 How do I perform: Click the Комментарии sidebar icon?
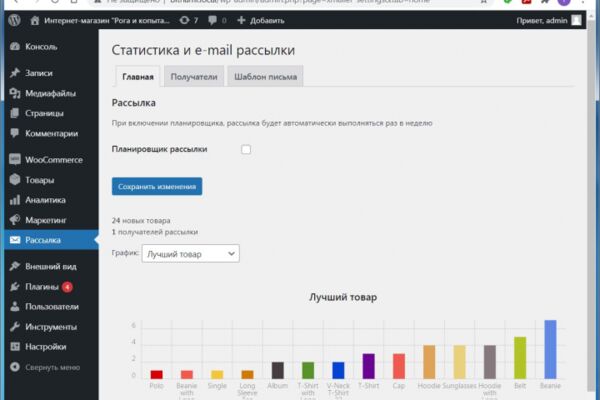(x=15, y=133)
